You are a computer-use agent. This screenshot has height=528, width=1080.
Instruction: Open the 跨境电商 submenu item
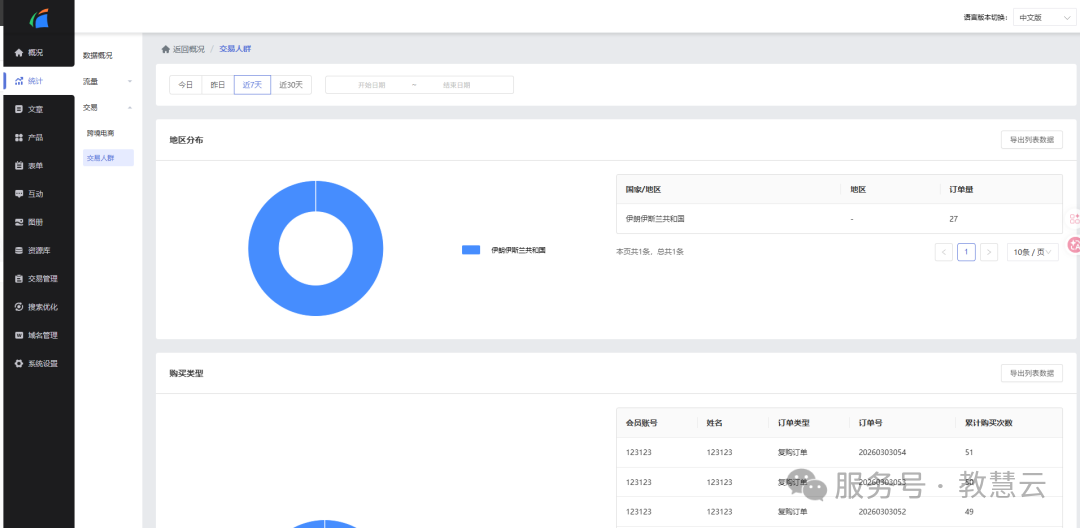click(x=100, y=133)
